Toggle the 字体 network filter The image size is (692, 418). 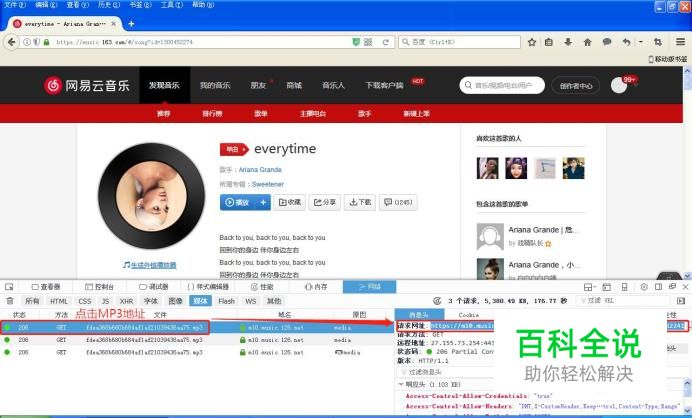pos(150,301)
